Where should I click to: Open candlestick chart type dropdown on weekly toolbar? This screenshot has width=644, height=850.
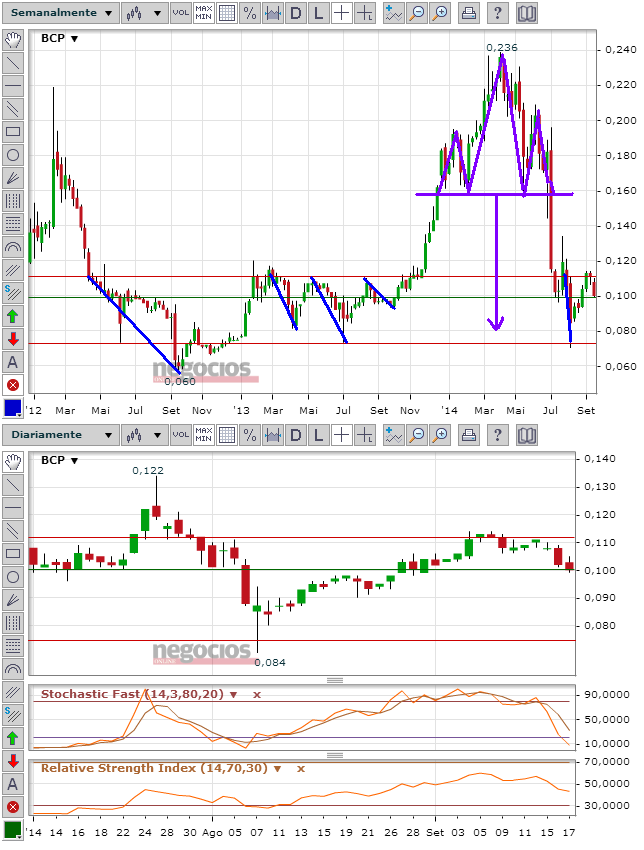click(x=144, y=13)
